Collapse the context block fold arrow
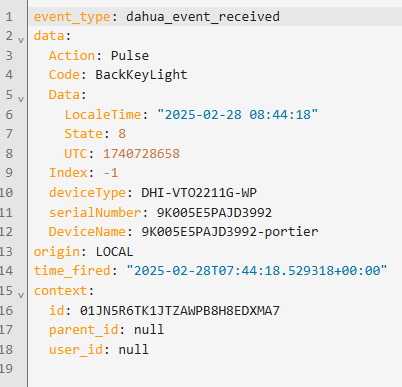 point(21,295)
